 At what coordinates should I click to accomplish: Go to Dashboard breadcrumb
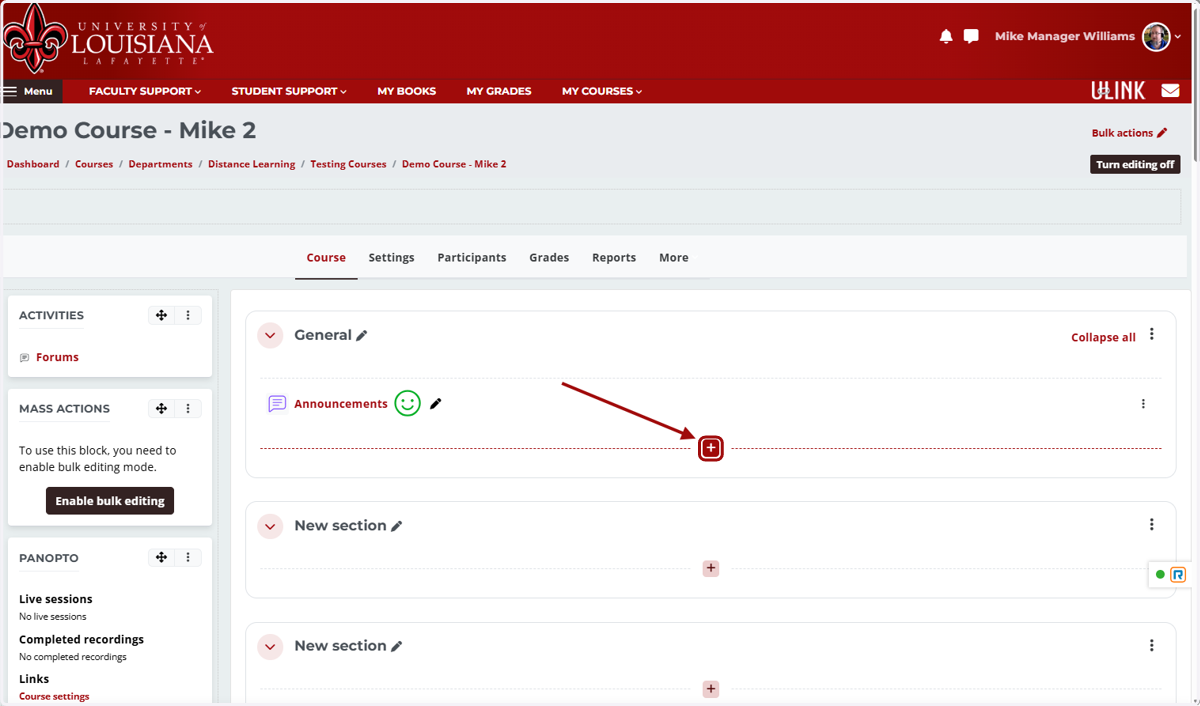pos(33,164)
